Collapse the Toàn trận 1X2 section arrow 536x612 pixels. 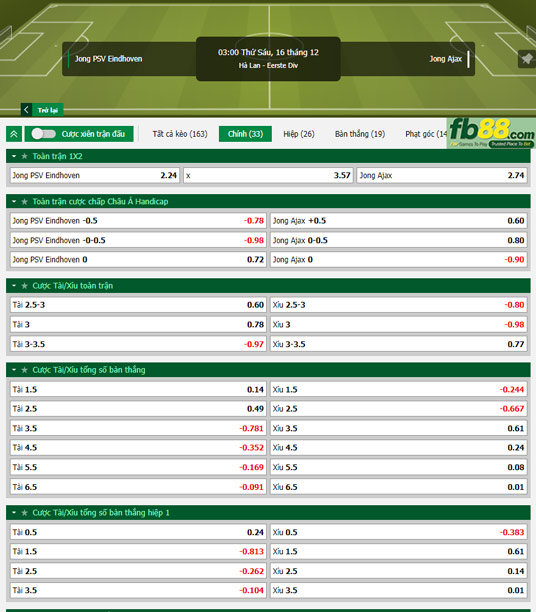click(14, 156)
